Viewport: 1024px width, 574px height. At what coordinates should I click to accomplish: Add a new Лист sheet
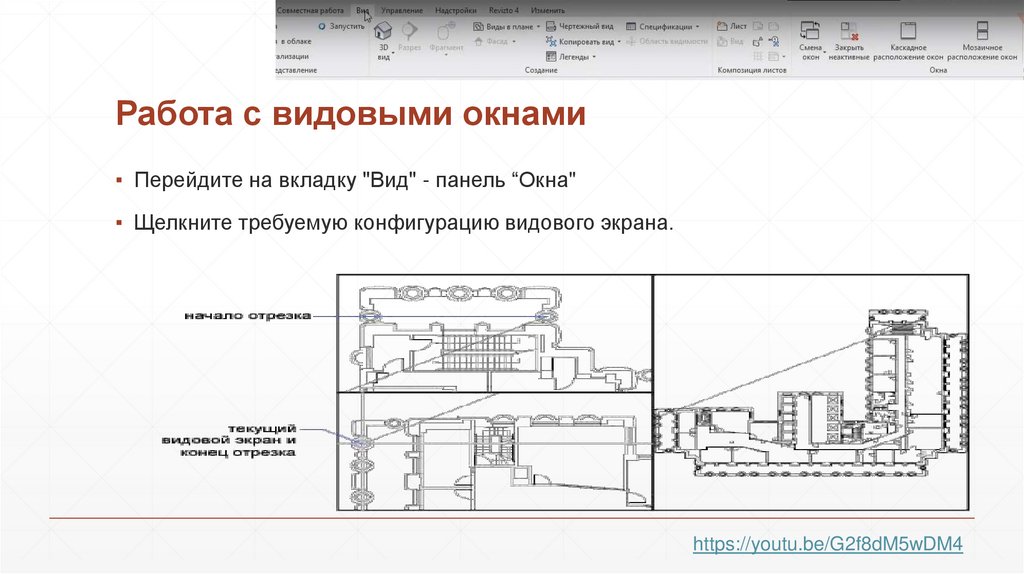[732, 26]
